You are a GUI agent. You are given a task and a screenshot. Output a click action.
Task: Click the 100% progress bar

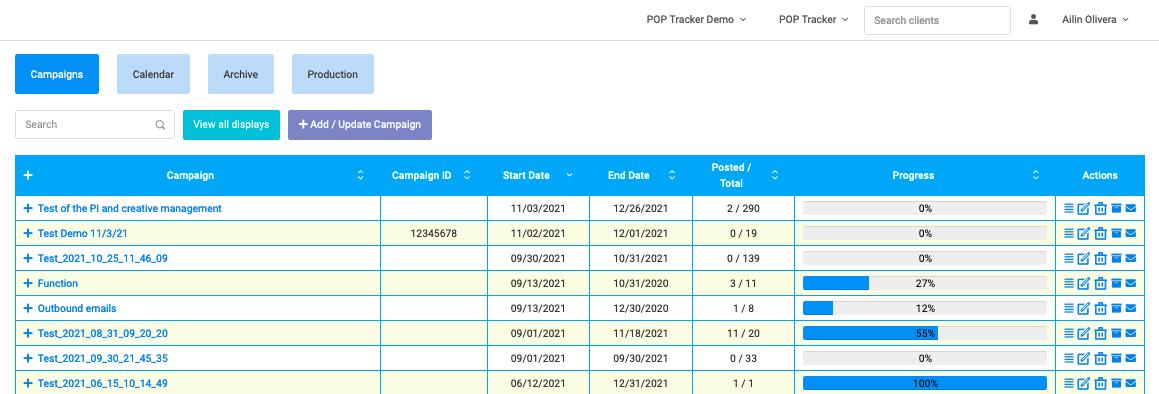(925, 384)
